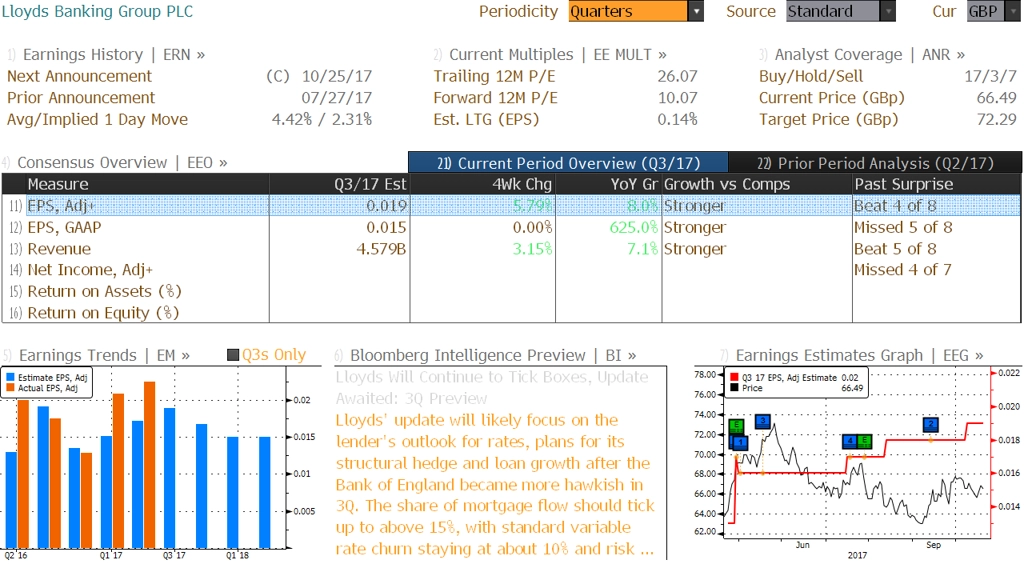Open Earnings Trends | EM link
The image size is (1024, 564).
104,355
